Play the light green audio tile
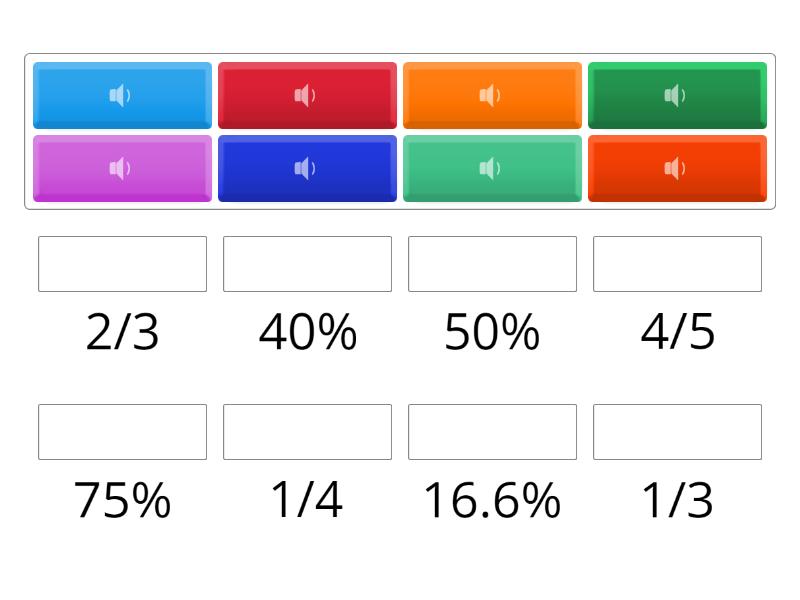Screen dimensions: 800x600 click(x=491, y=169)
